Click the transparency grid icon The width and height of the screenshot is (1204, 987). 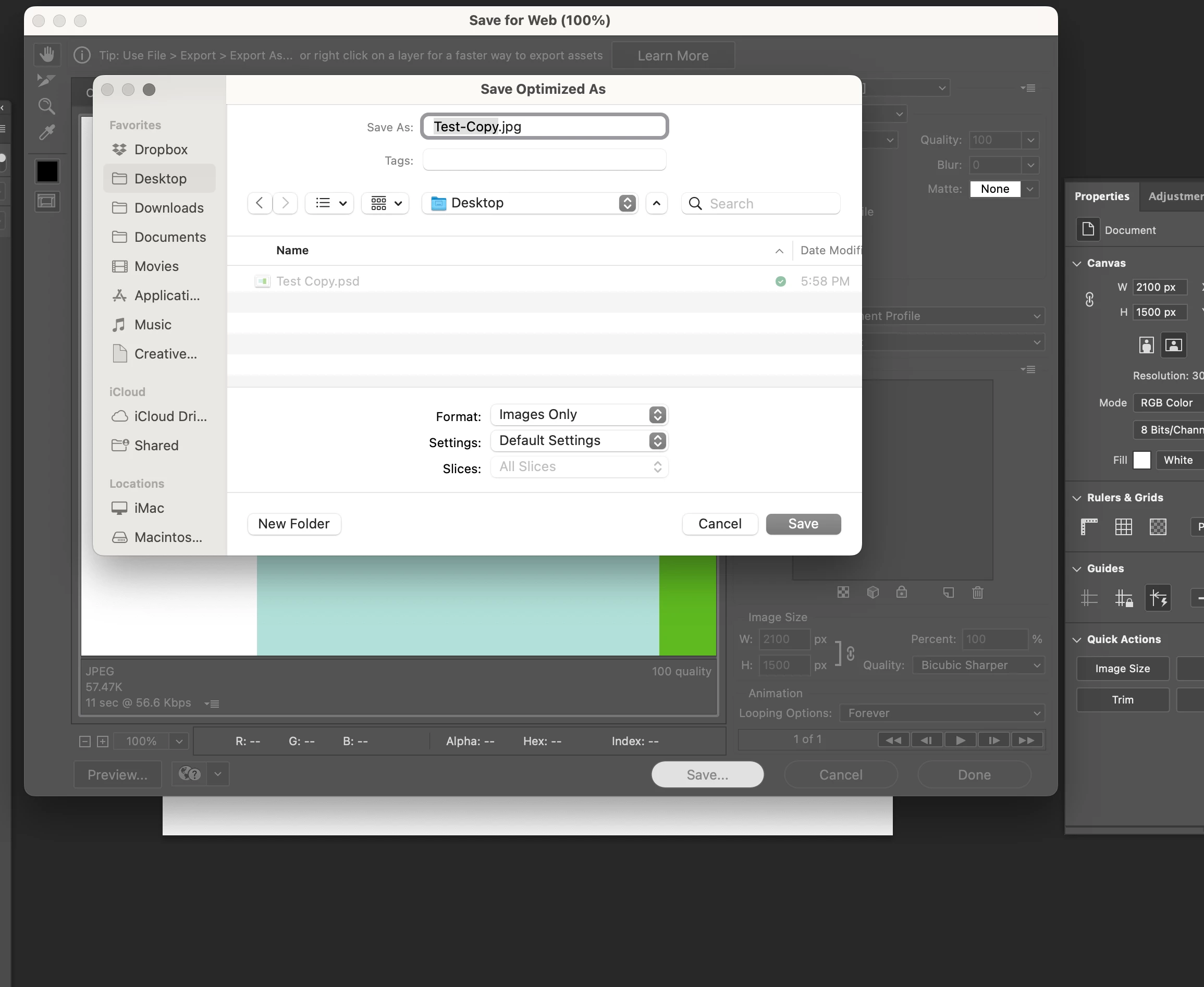click(x=1158, y=527)
